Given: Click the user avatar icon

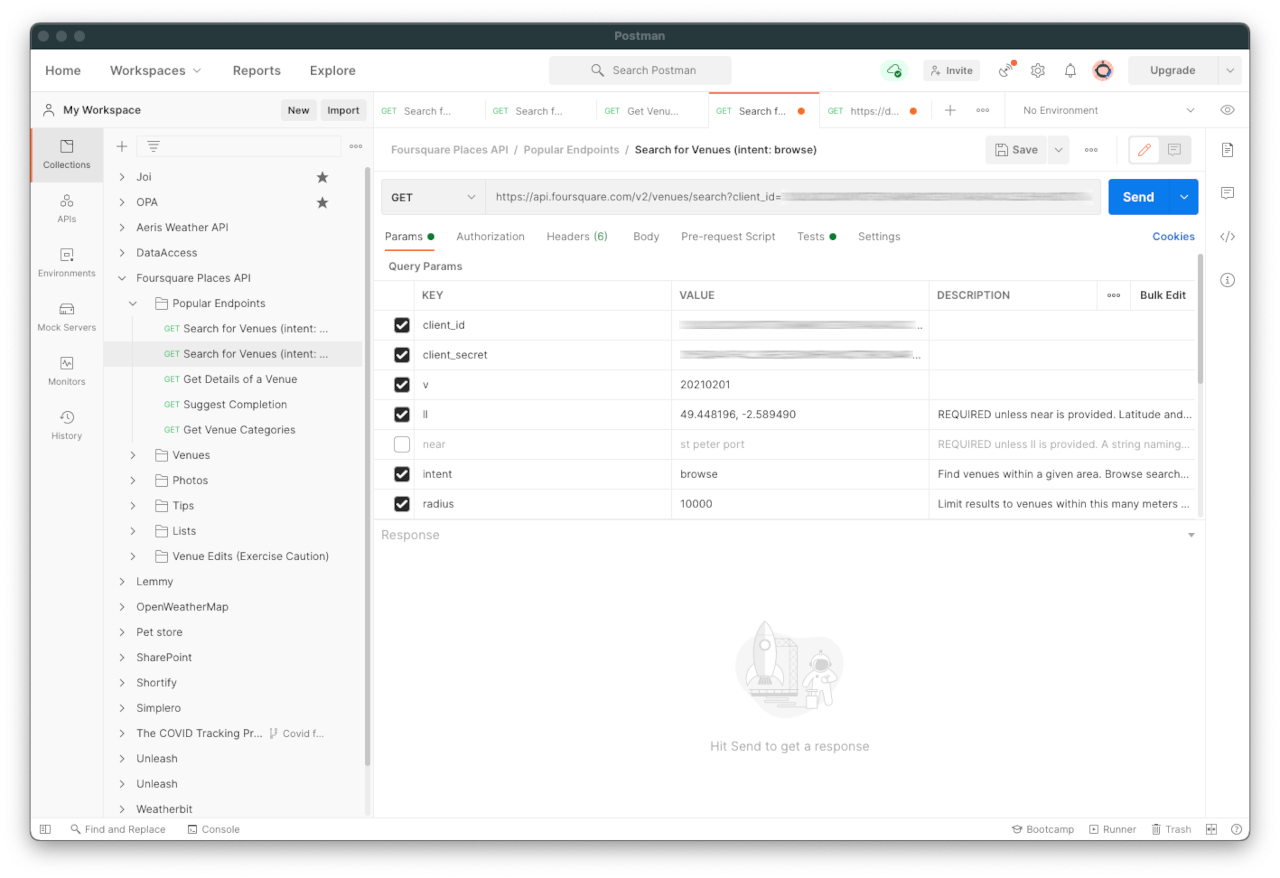Looking at the screenshot, I should pos(1103,71).
